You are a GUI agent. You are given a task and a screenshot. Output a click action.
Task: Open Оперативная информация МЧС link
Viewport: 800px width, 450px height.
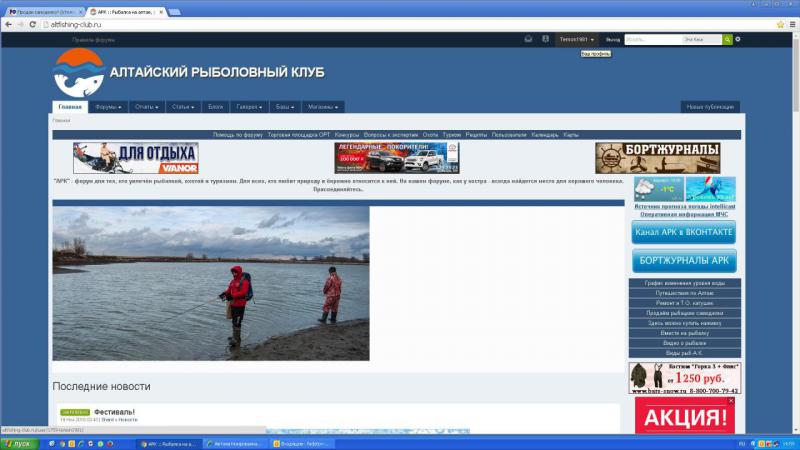(x=684, y=214)
